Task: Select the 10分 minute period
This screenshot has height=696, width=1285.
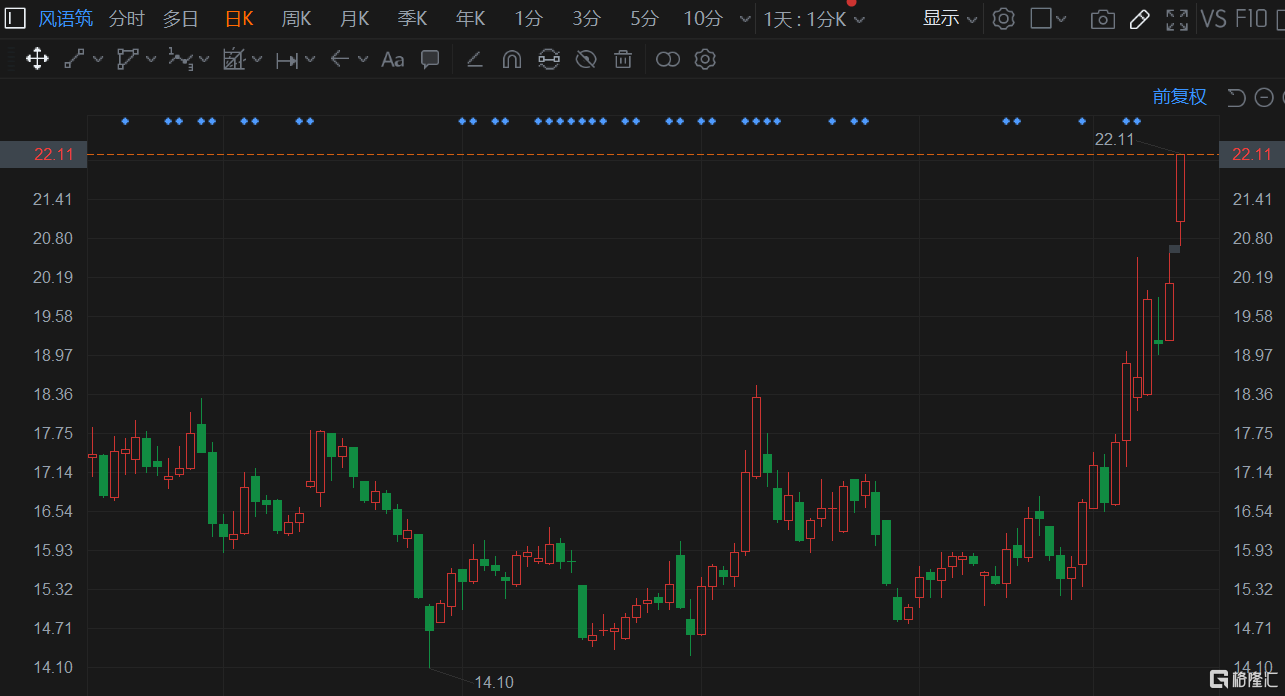Action: click(703, 18)
